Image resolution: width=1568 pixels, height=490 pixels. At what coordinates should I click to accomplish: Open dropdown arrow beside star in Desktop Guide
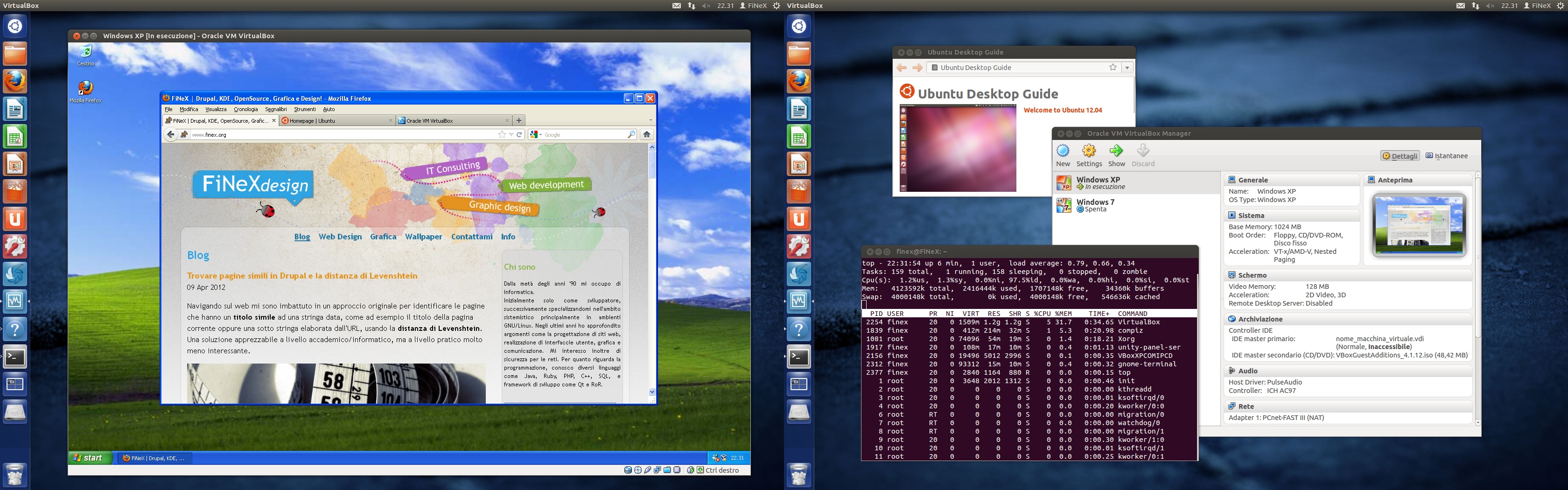pos(1127,68)
